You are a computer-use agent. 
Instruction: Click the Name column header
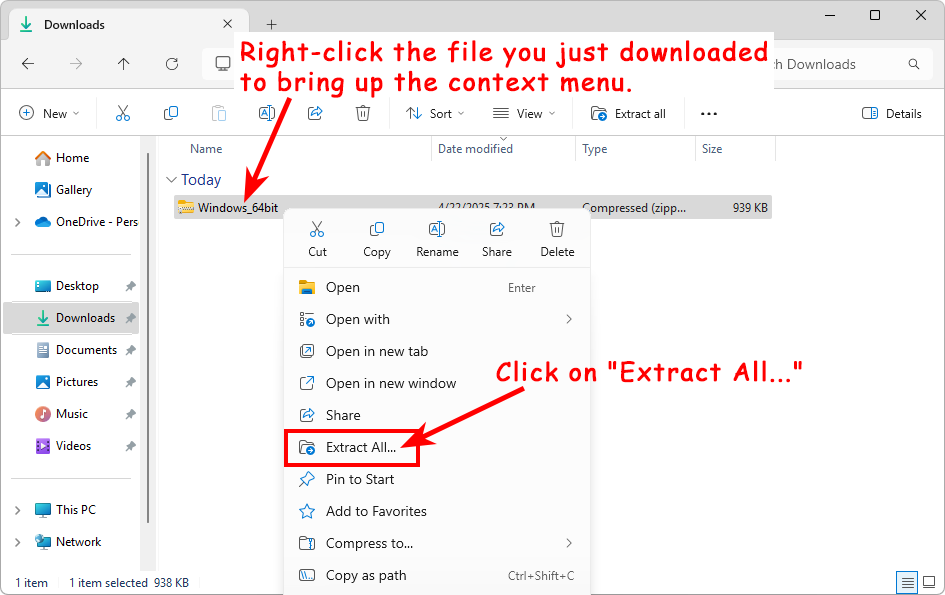(x=206, y=149)
